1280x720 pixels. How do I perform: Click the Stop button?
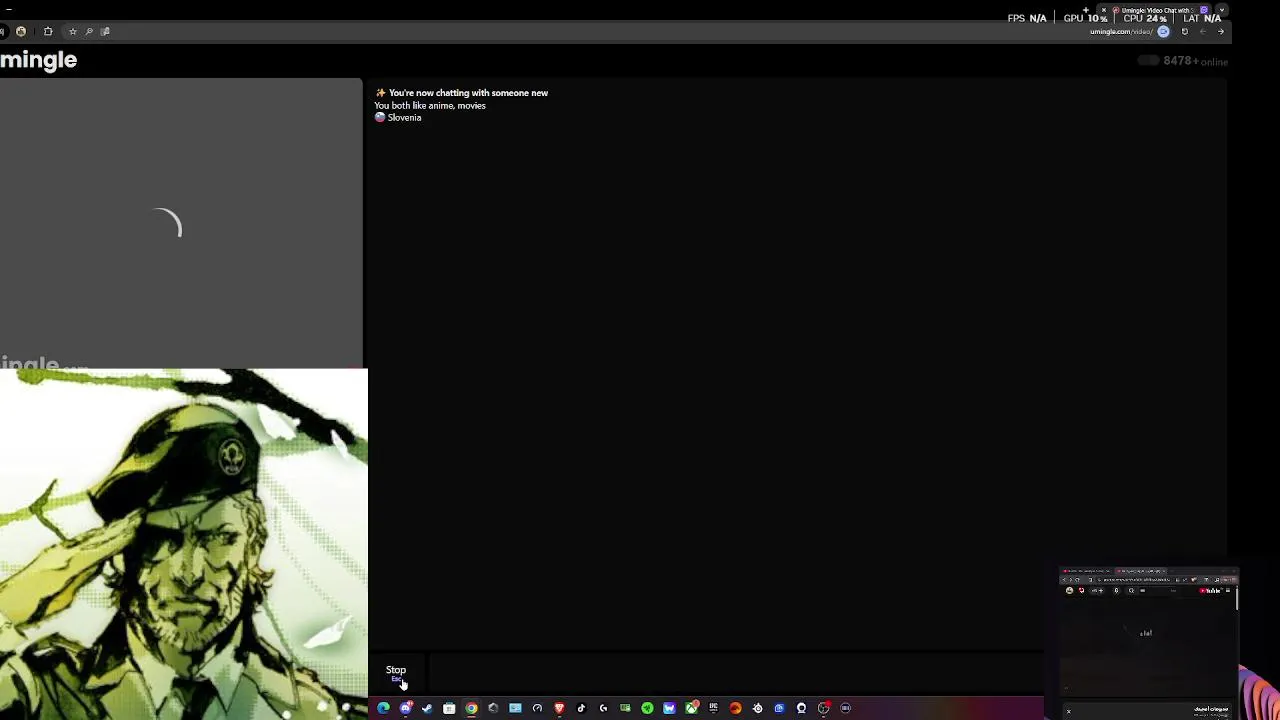pos(396,673)
